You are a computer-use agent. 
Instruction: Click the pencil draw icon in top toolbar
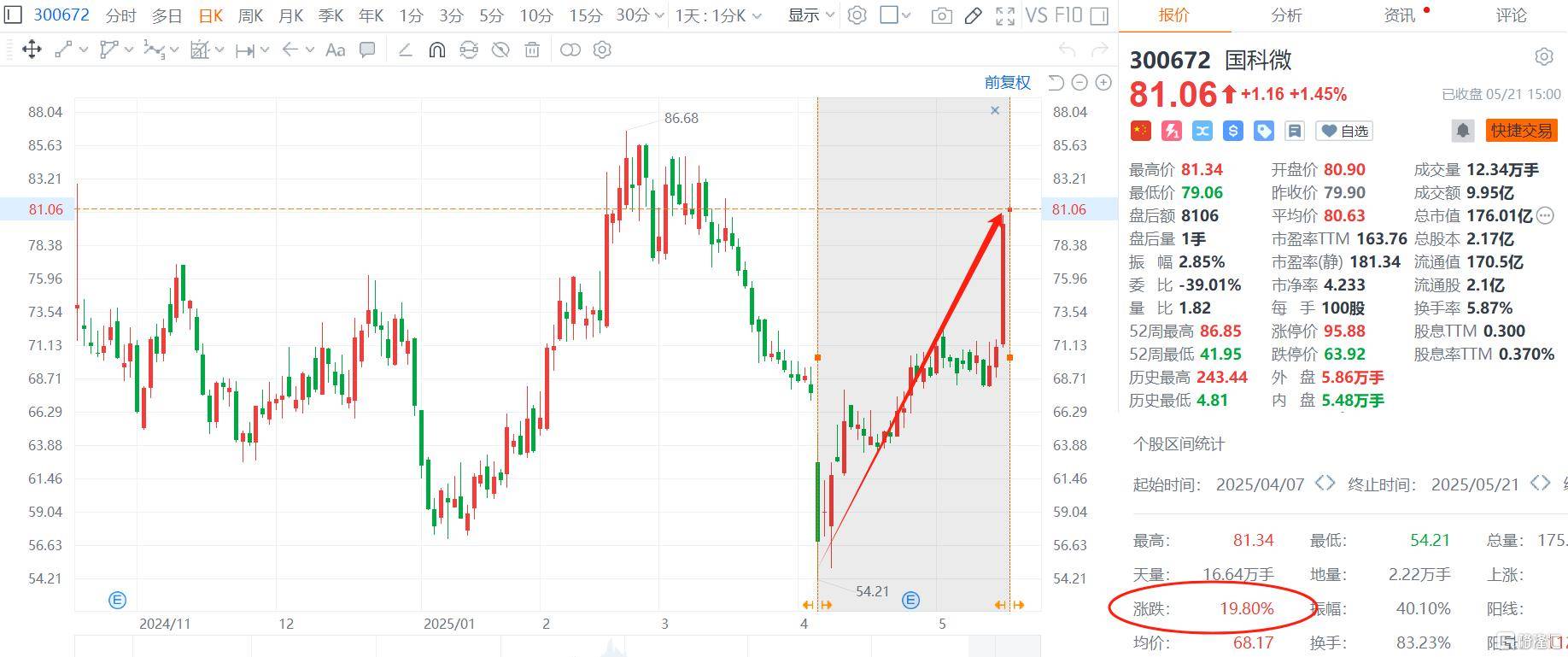tap(973, 15)
